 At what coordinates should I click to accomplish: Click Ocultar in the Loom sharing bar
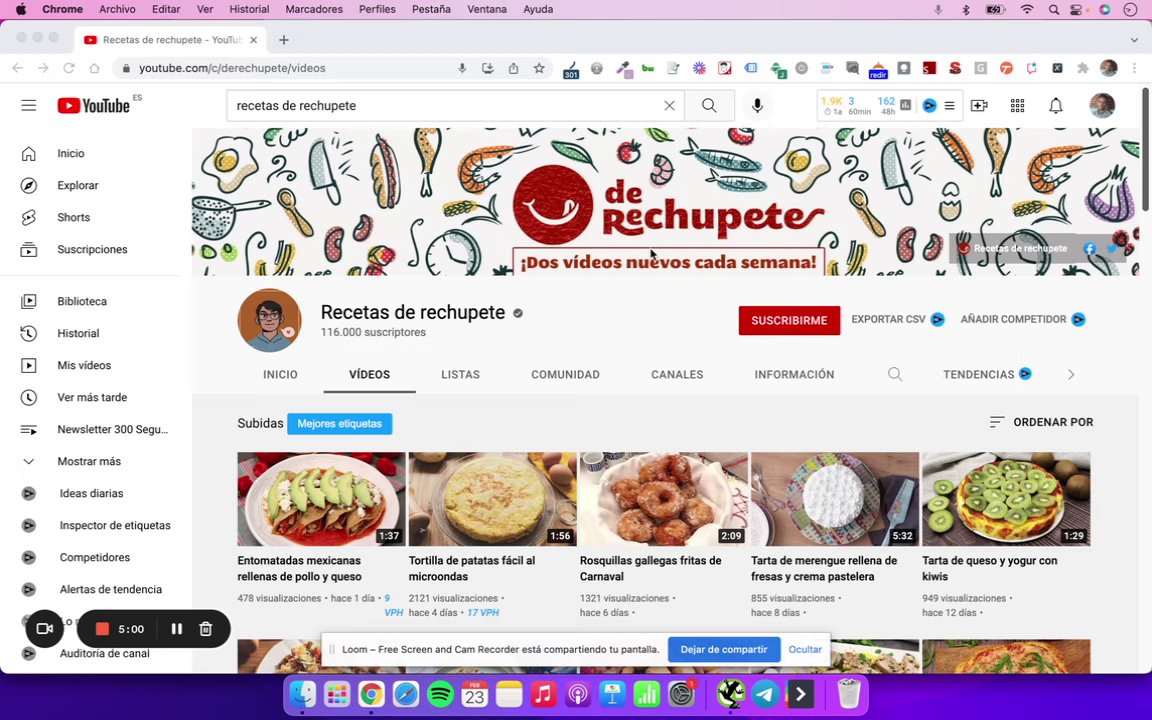click(805, 649)
